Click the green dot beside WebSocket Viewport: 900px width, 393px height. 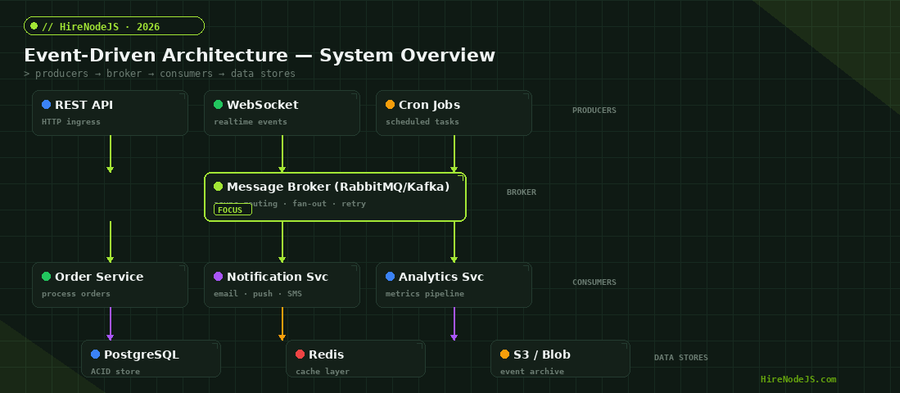(x=218, y=104)
